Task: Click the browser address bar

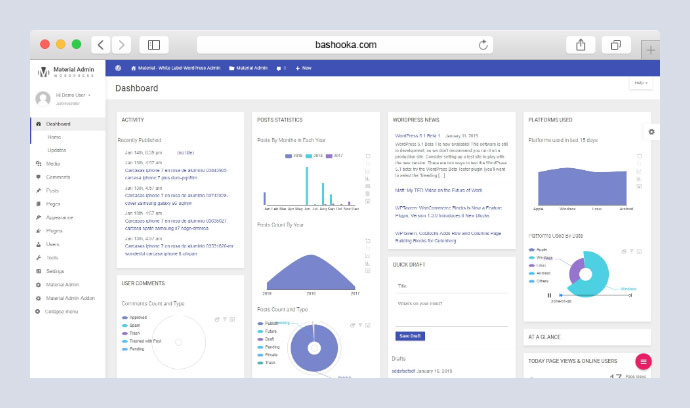Action: pyautogui.click(x=345, y=45)
